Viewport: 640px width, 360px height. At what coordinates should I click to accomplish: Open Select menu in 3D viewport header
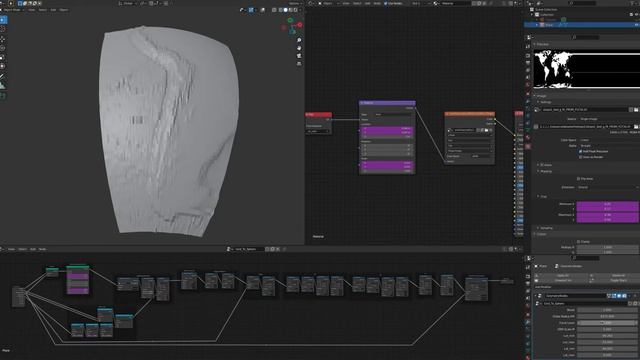pyautogui.click(x=42, y=10)
